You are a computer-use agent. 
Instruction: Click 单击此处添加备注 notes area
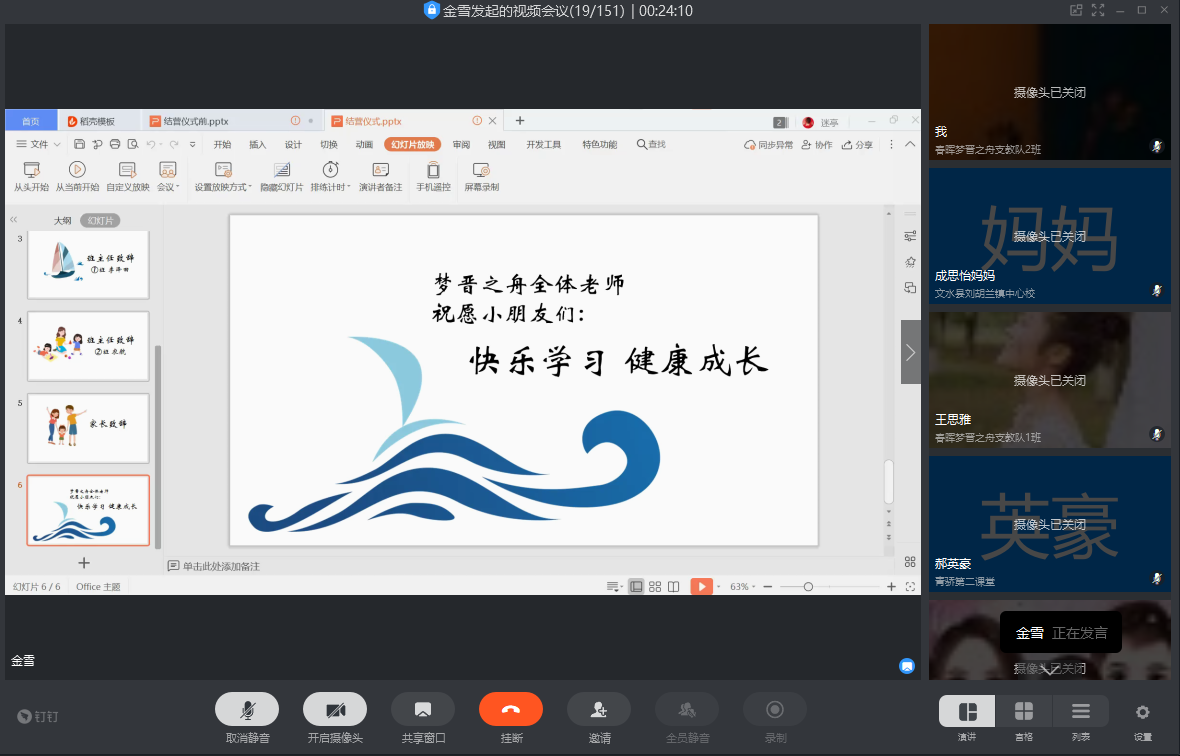[x=221, y=566]
